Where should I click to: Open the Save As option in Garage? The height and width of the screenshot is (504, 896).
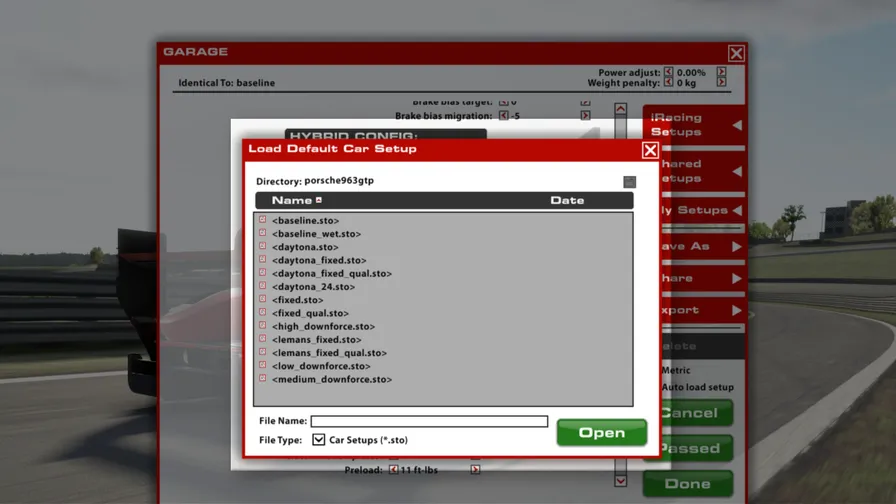click(703, 246)
